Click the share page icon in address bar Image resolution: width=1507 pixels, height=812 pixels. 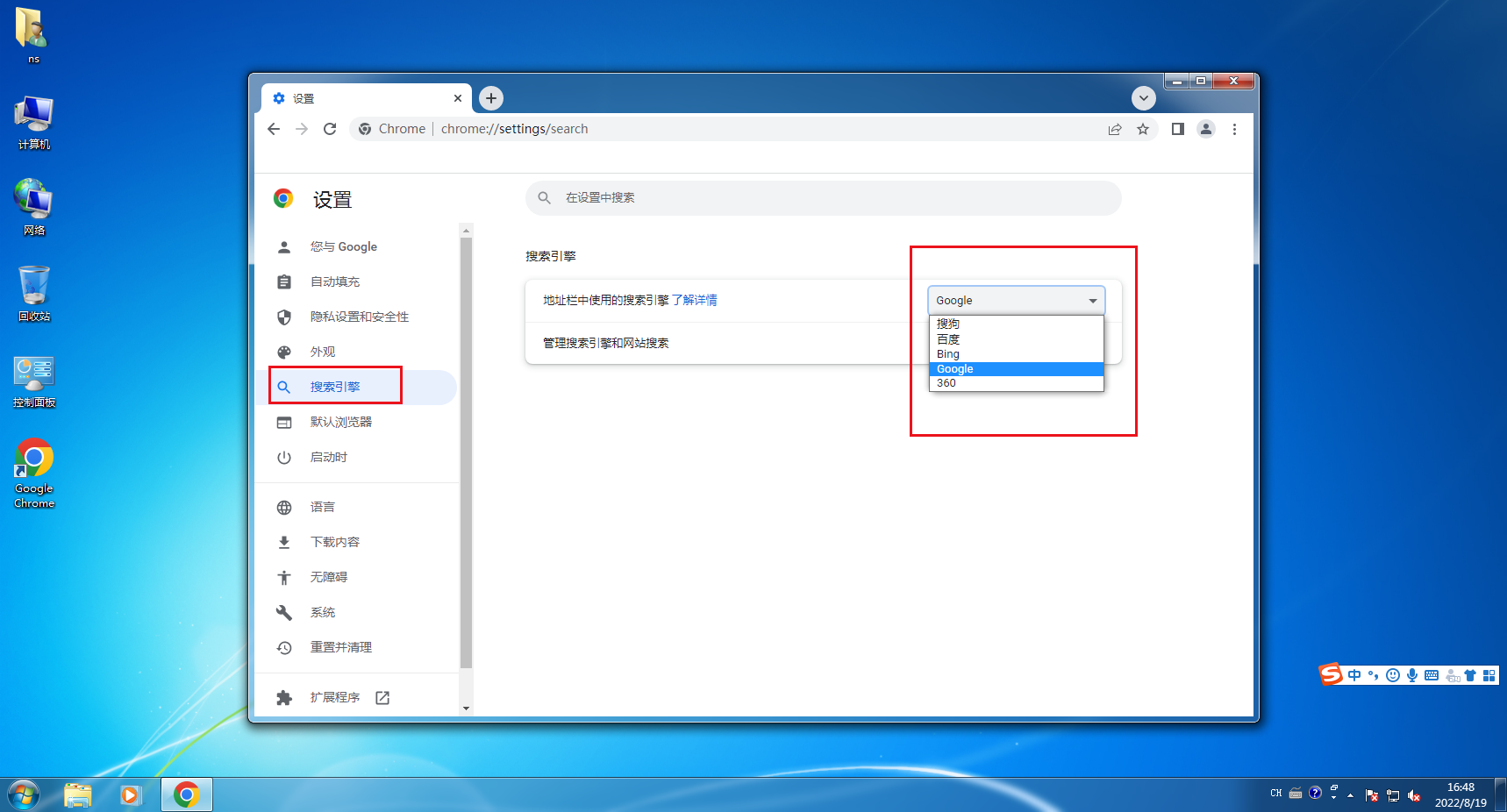(x=1115, y=129)
